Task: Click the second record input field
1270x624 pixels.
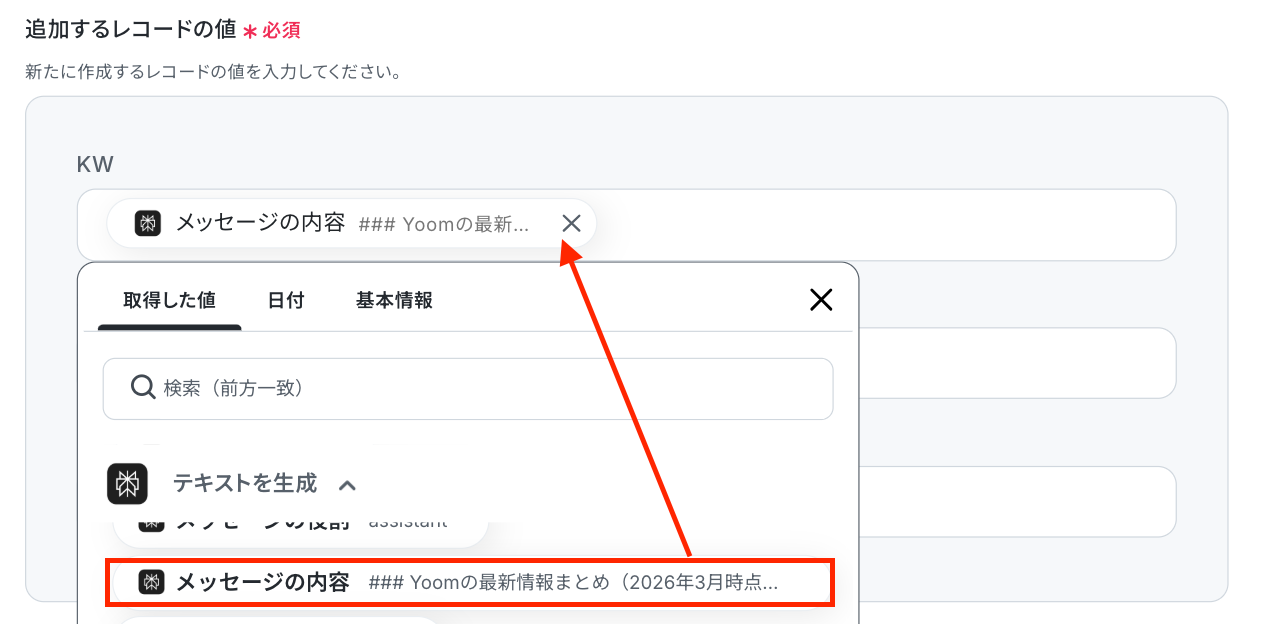Action: 1017,363
